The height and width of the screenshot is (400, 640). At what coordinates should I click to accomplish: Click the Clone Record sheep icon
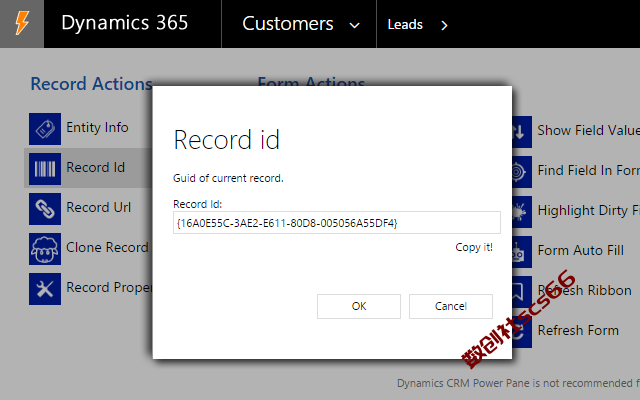click(45, 249)
